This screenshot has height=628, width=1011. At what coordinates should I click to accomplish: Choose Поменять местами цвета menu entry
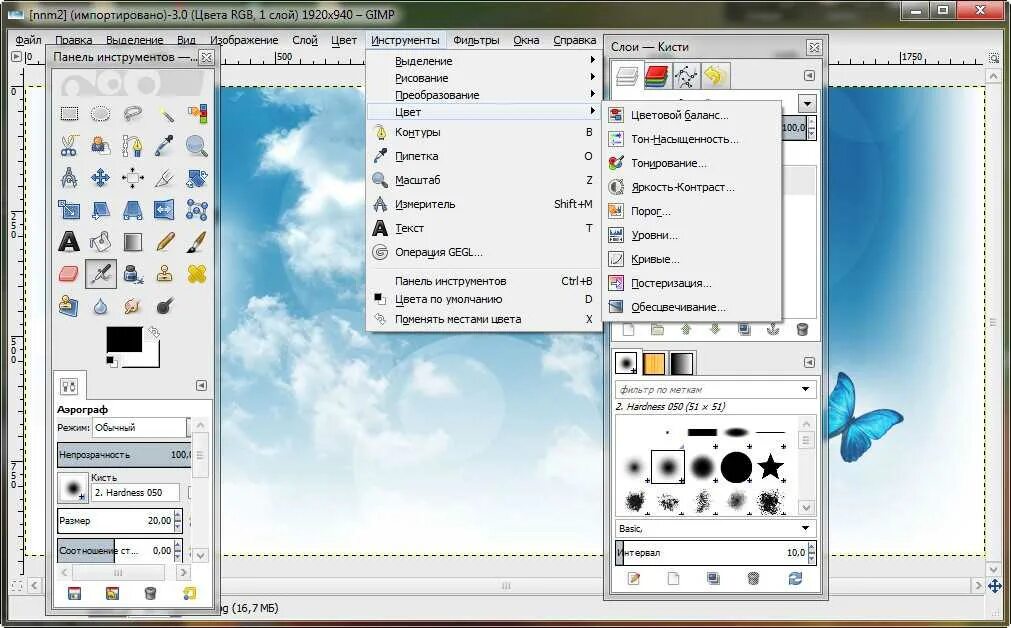pos(484,319)
